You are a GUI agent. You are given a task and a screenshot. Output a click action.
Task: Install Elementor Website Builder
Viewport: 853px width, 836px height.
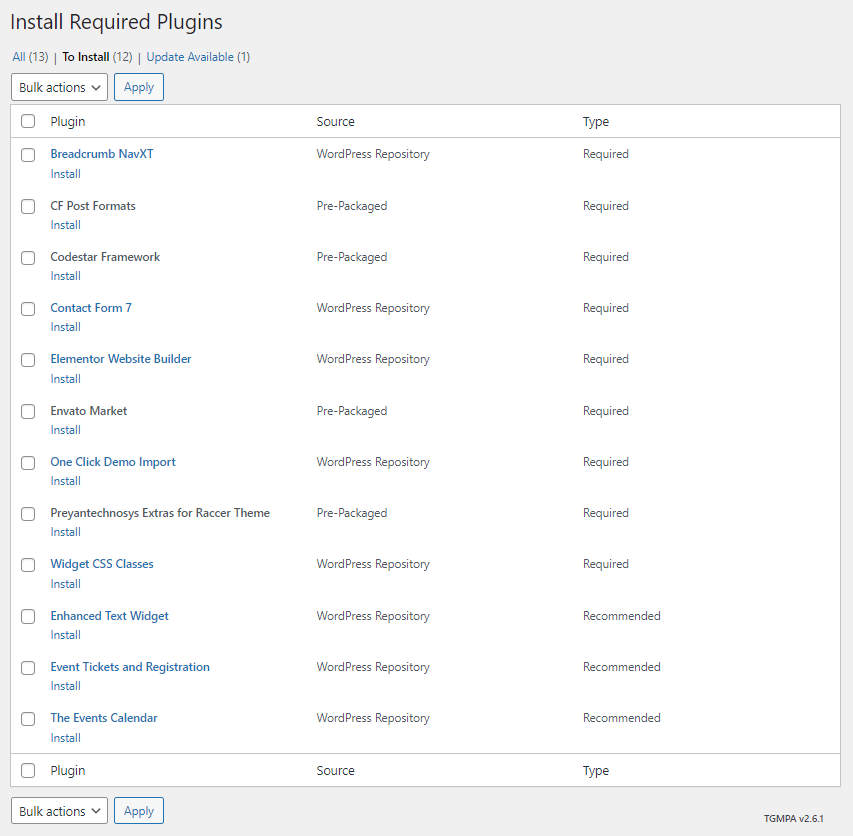[x=65, y=379]
